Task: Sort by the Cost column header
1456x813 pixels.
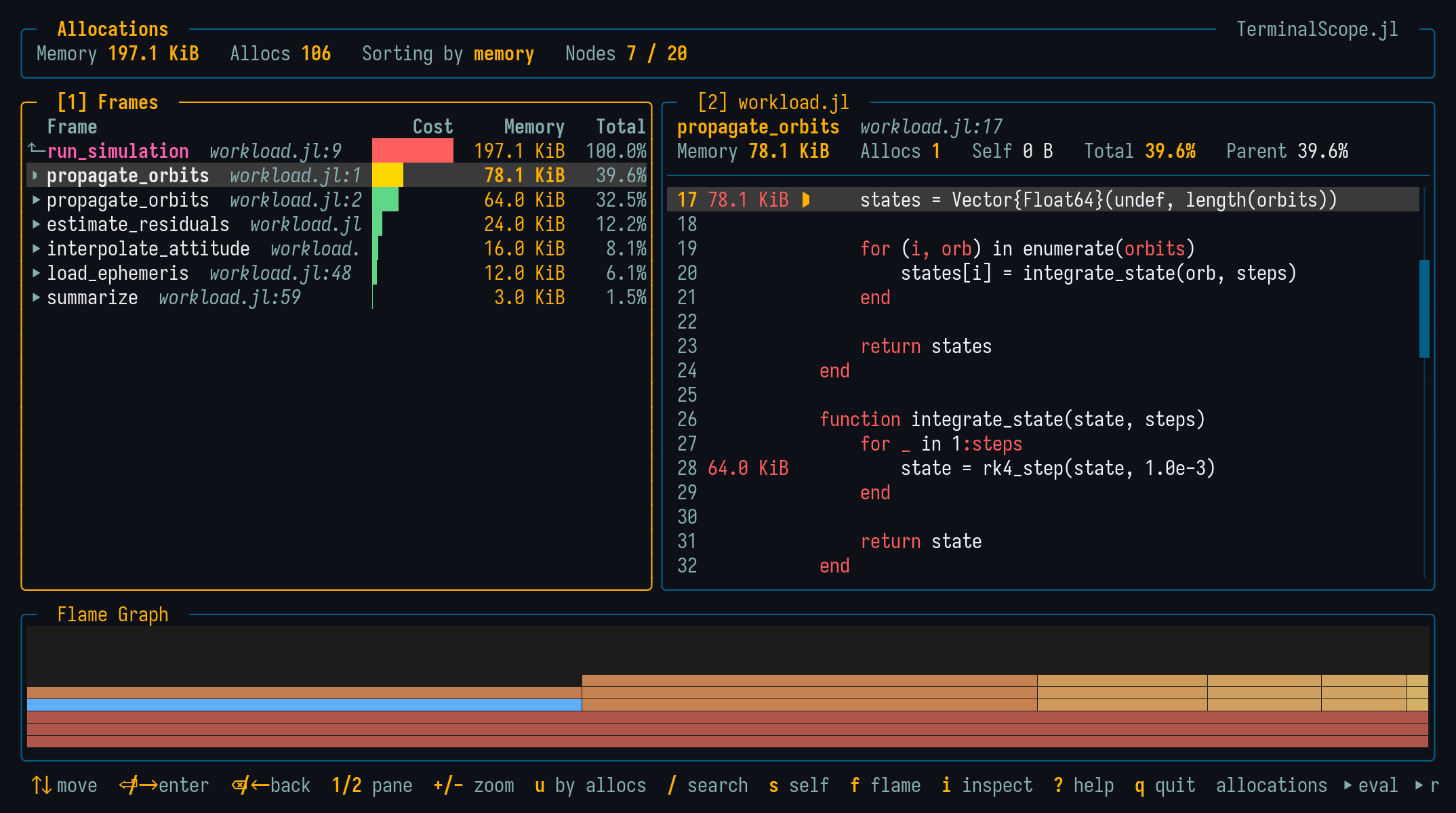Action: (x=432, y=127)
